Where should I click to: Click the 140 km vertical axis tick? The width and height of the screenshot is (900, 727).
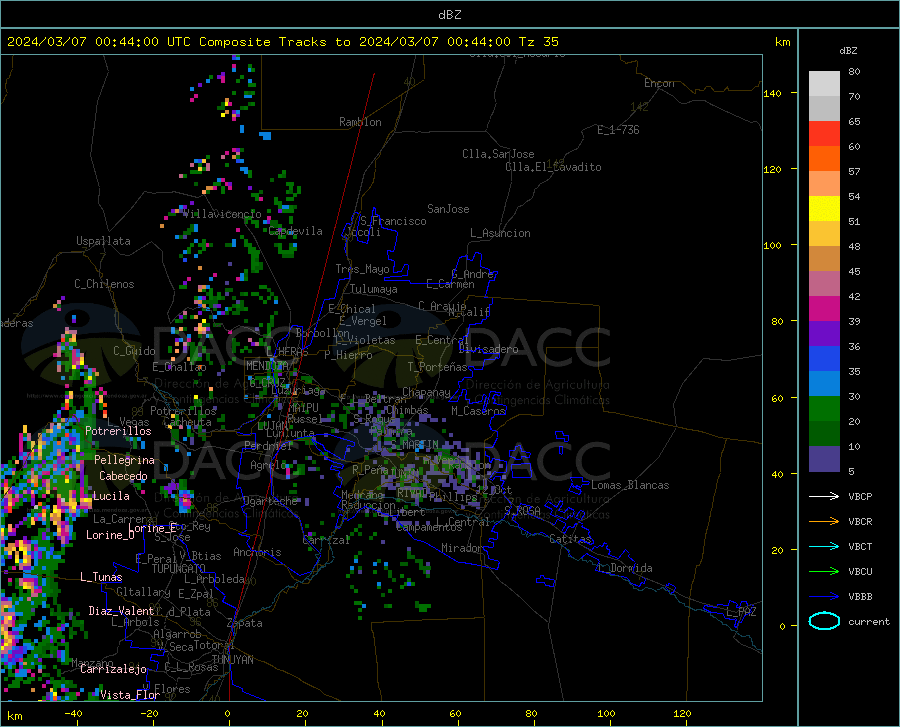(773, 93)
